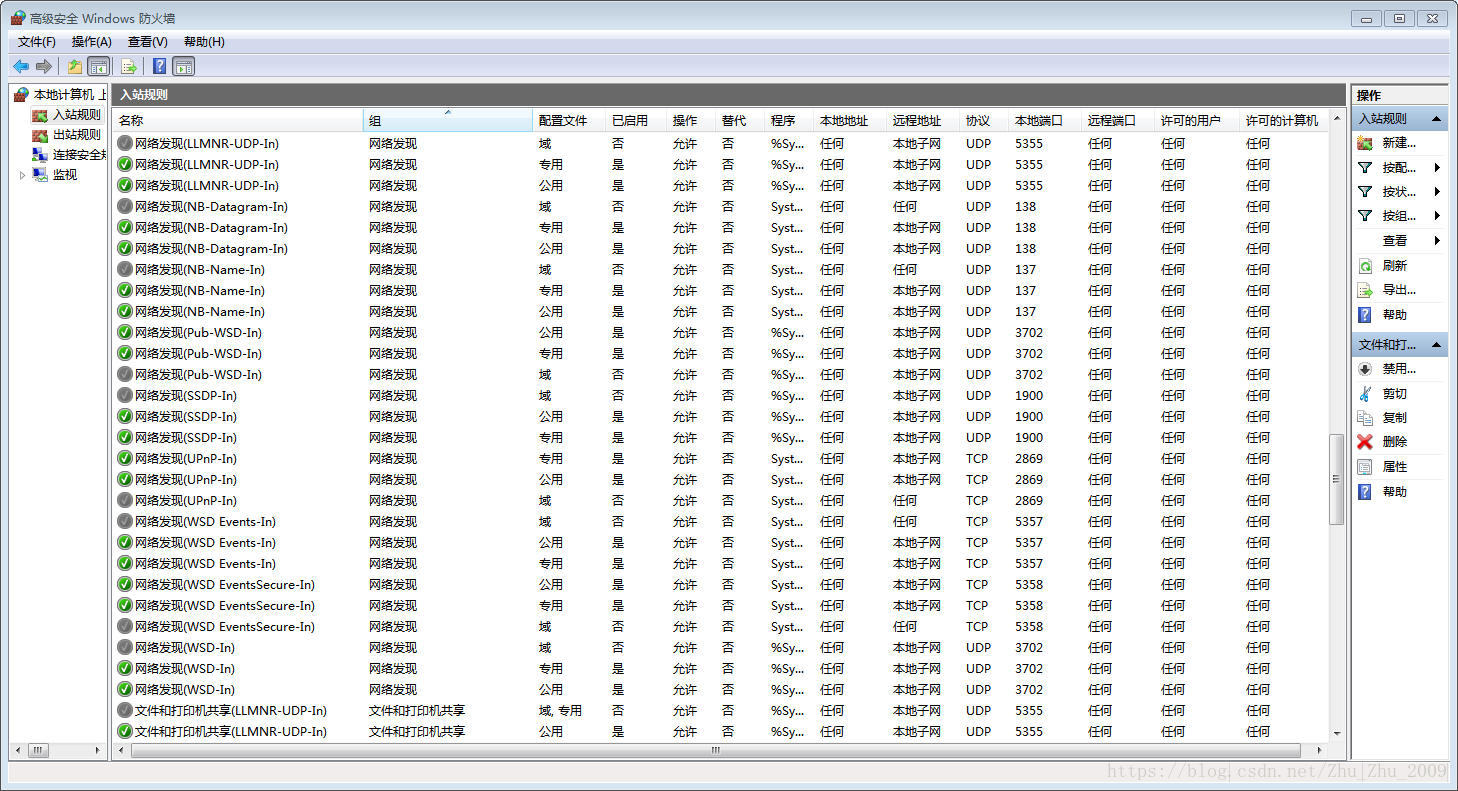The width and height of the screenshot is (1458, 791).
Task: Expand the 监视 tree node triangle
Action: pyautogui.click(x=23, y=175)
